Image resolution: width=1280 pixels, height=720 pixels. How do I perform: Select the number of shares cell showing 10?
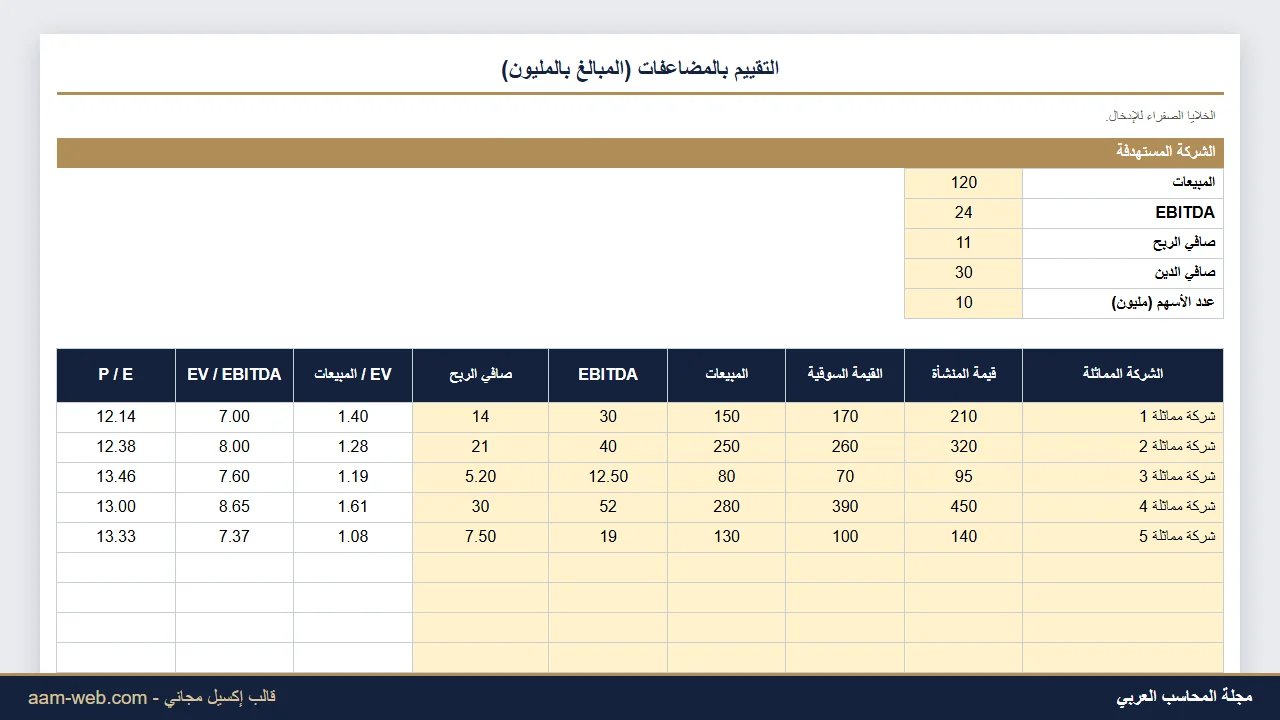point(964,303)
